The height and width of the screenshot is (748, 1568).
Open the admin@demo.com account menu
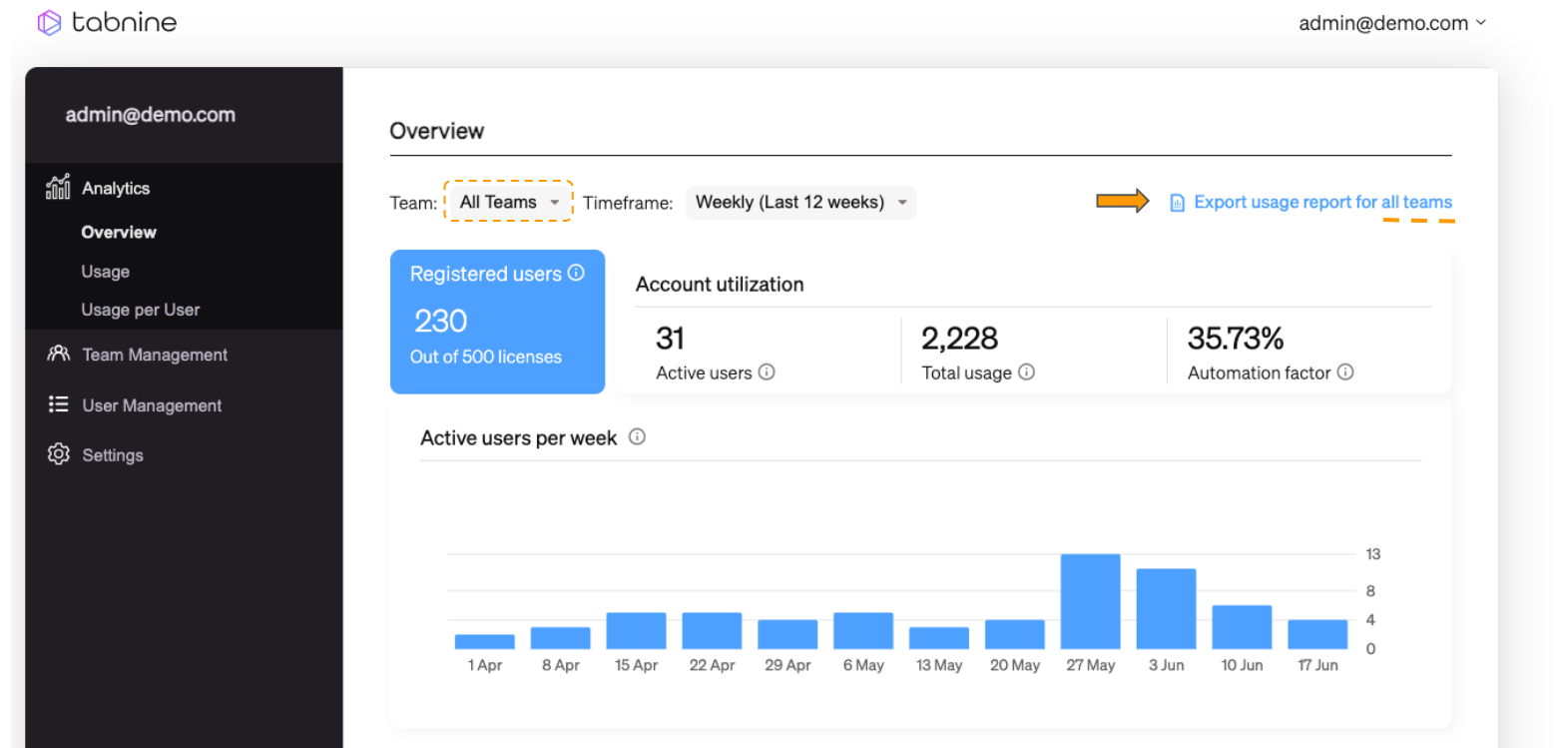click(x=1391, y=23)
